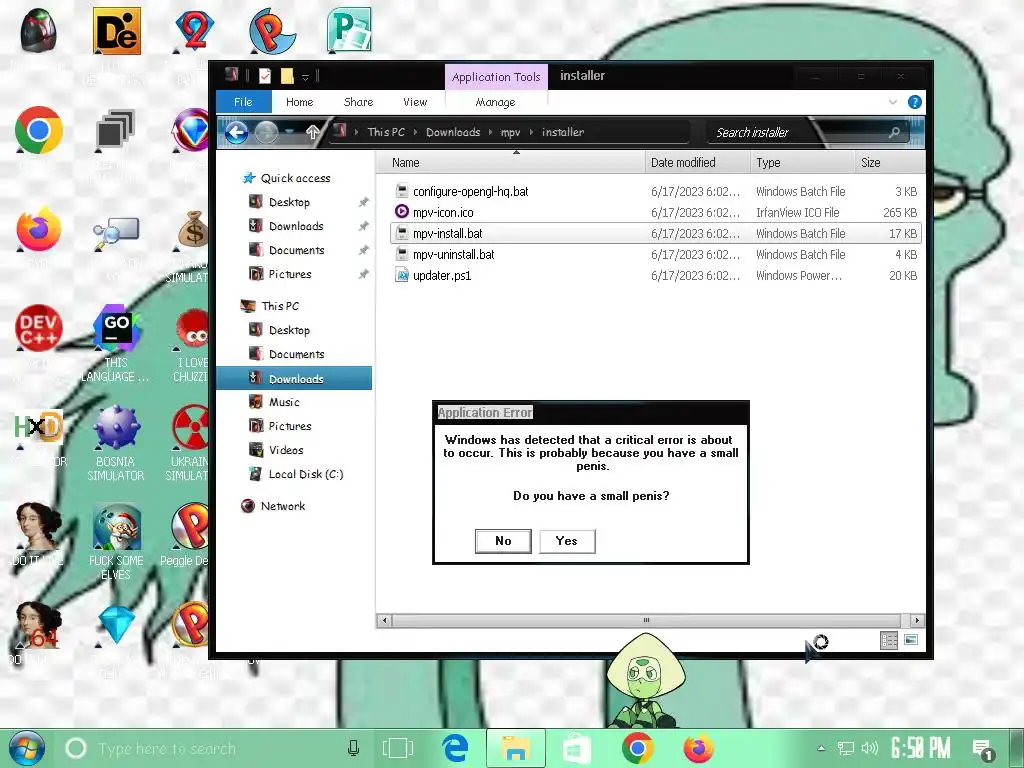The image size is (1024, 768).
Task: Click the New folder icon in the title bar
Action: (287, 76)
